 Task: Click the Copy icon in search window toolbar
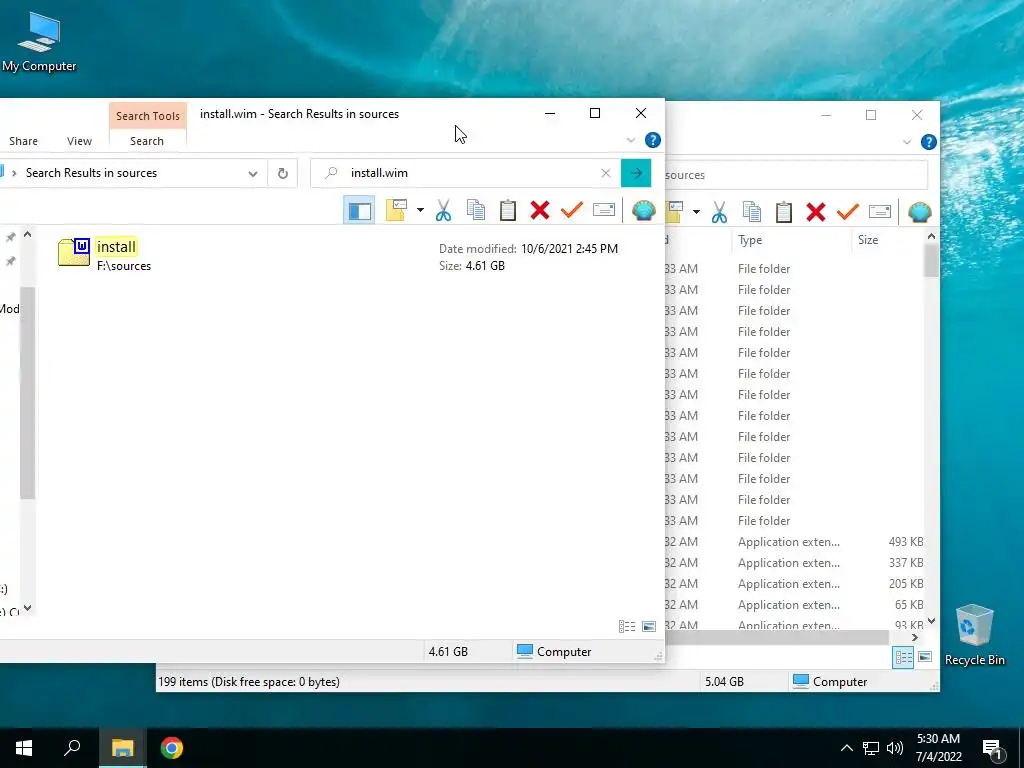click(475, 210)
